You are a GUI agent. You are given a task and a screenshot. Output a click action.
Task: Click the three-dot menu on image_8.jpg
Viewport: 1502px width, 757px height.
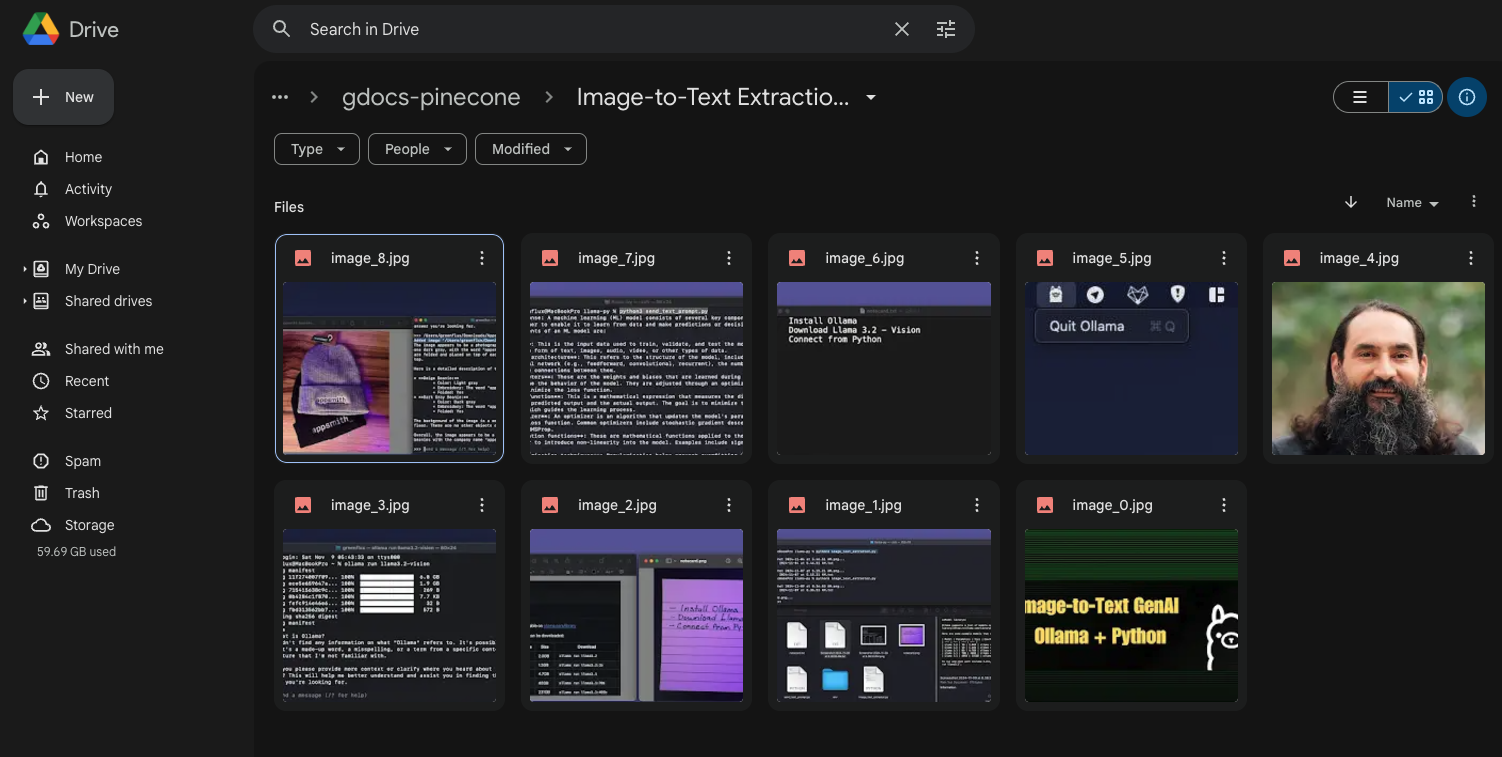coord(482,258)
